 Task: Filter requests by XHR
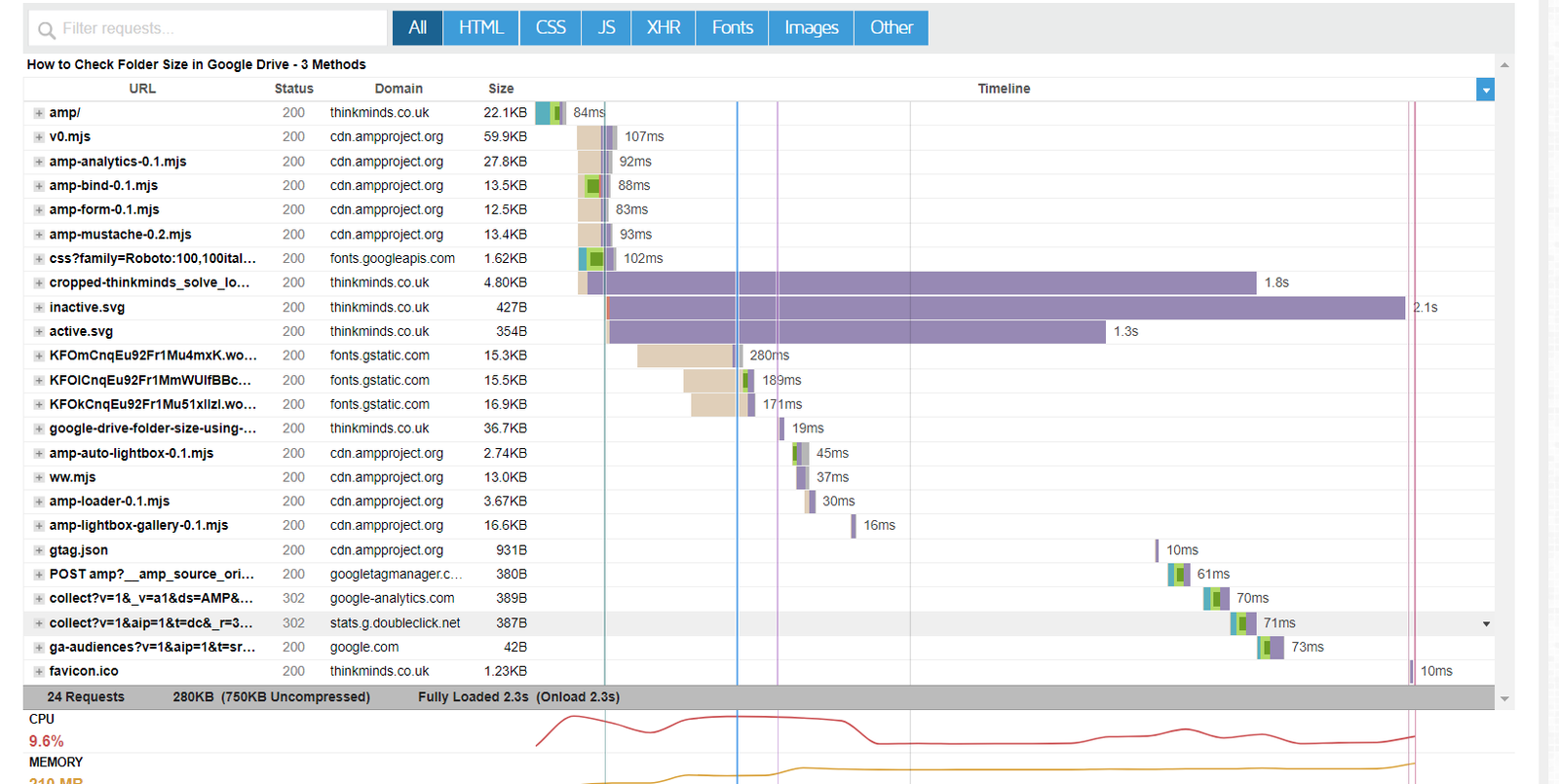(x=664, y=28)
